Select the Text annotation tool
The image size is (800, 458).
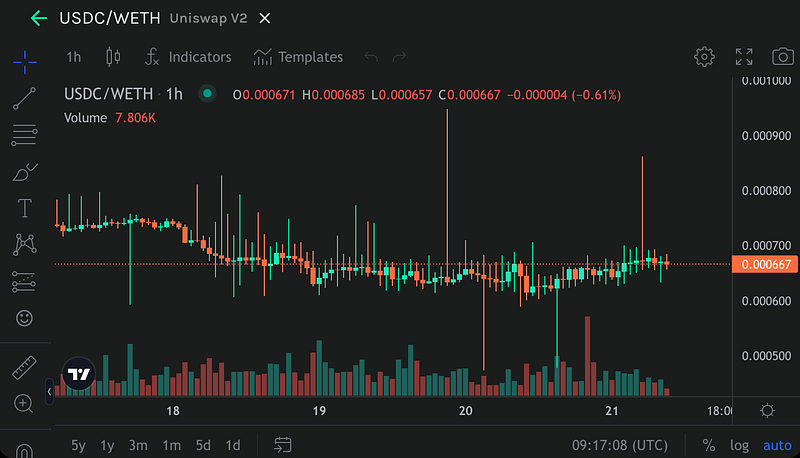pos(24,209)
